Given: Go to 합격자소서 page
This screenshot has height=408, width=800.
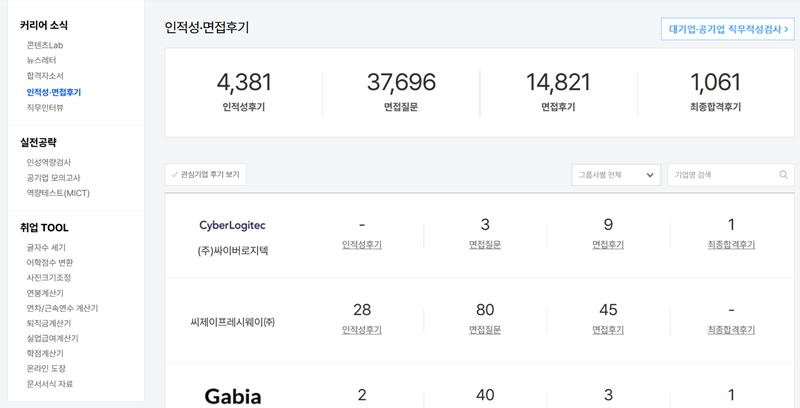Looking at the screenshot, I should point(45,76).
